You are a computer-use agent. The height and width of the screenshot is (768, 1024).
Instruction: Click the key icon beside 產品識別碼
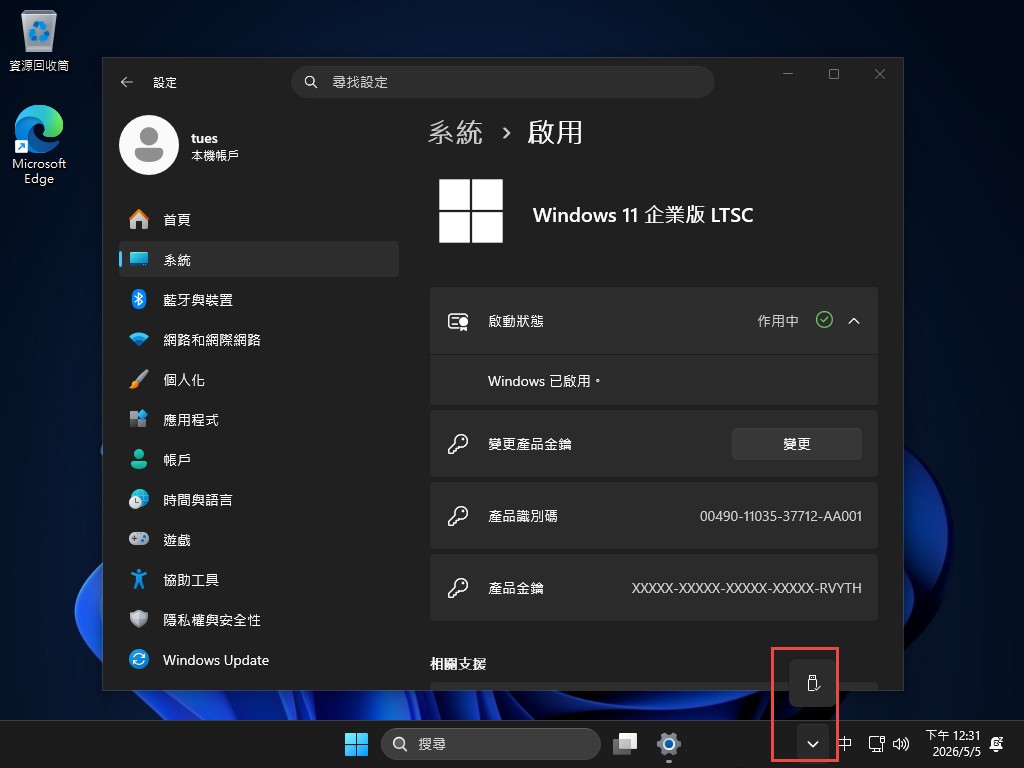[x=458, y=516]
